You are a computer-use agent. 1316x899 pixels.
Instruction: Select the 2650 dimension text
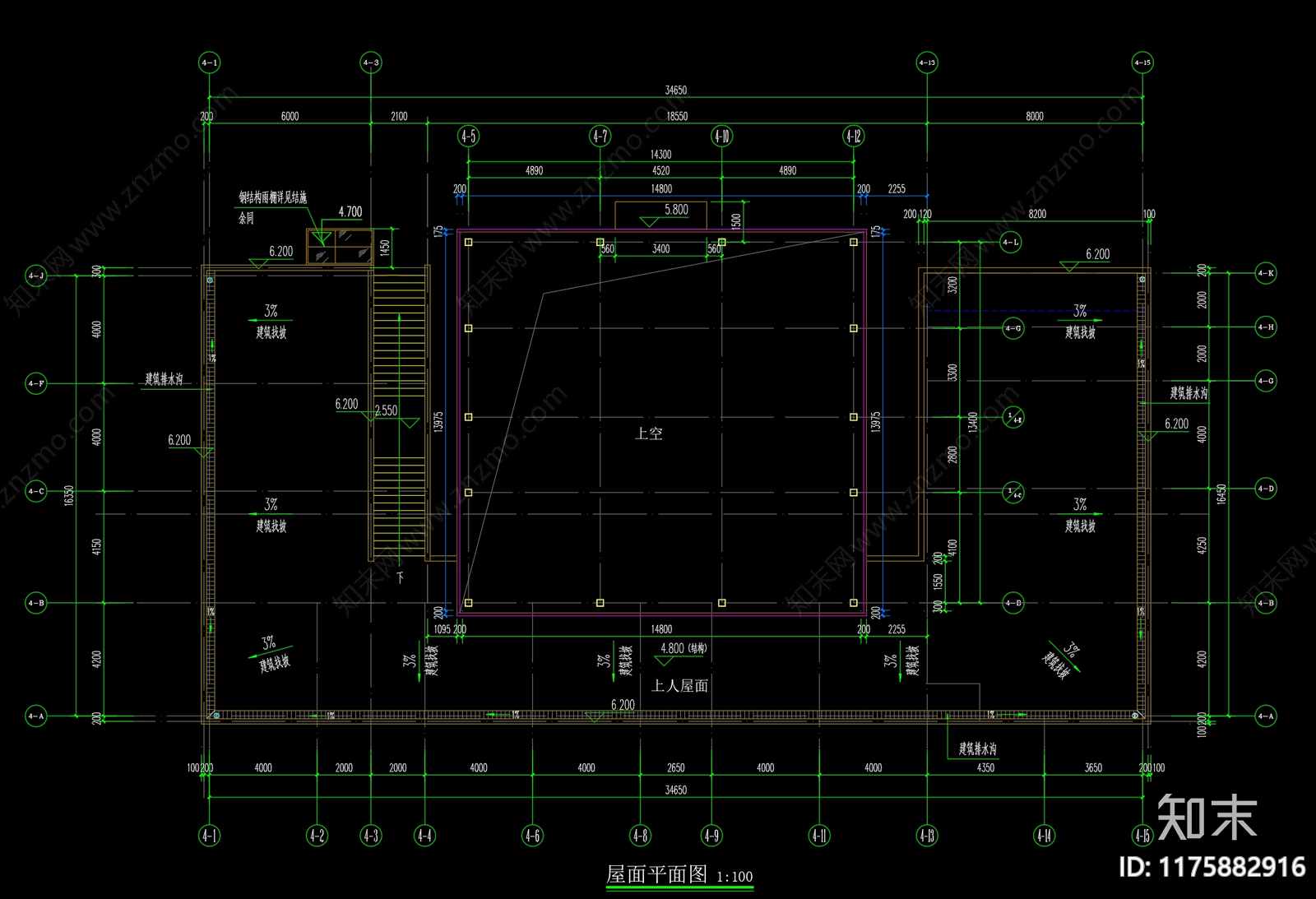click(676, 768)
